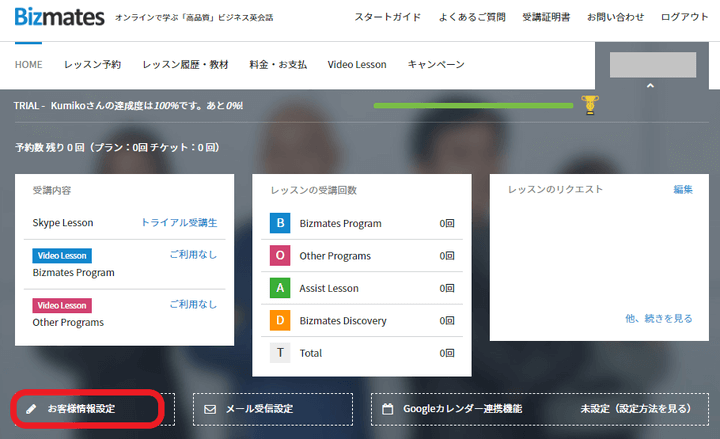Click ご利用なし for Bizmates Program video lesson
Screen dimensions: 720x439
tap(193, 254)
